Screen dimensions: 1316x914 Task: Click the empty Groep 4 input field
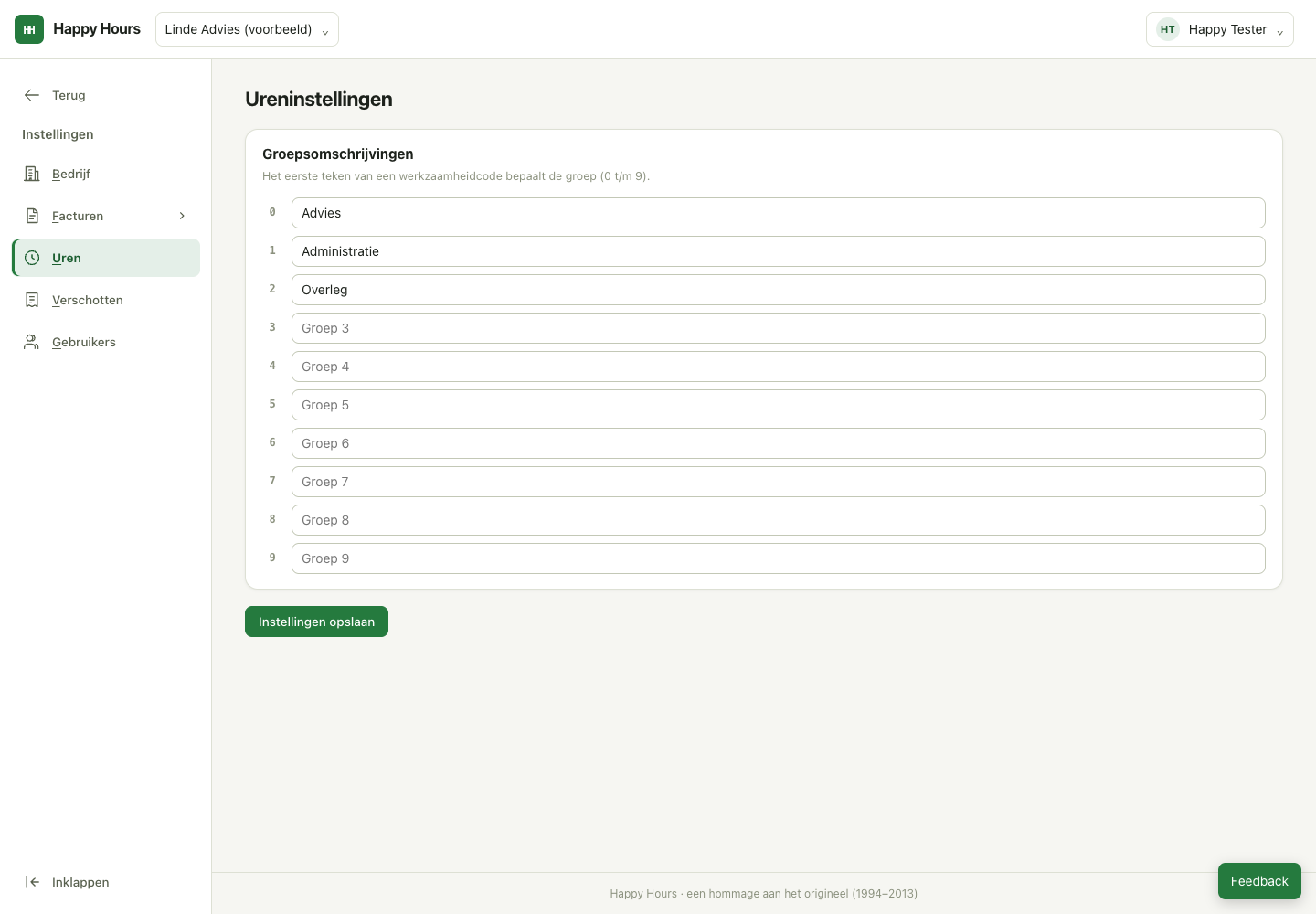point(779,367)
